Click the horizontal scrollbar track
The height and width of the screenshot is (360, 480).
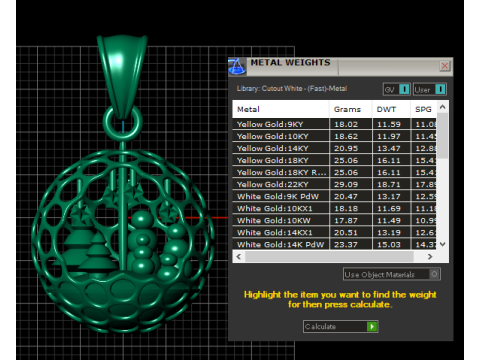(329, 256)
